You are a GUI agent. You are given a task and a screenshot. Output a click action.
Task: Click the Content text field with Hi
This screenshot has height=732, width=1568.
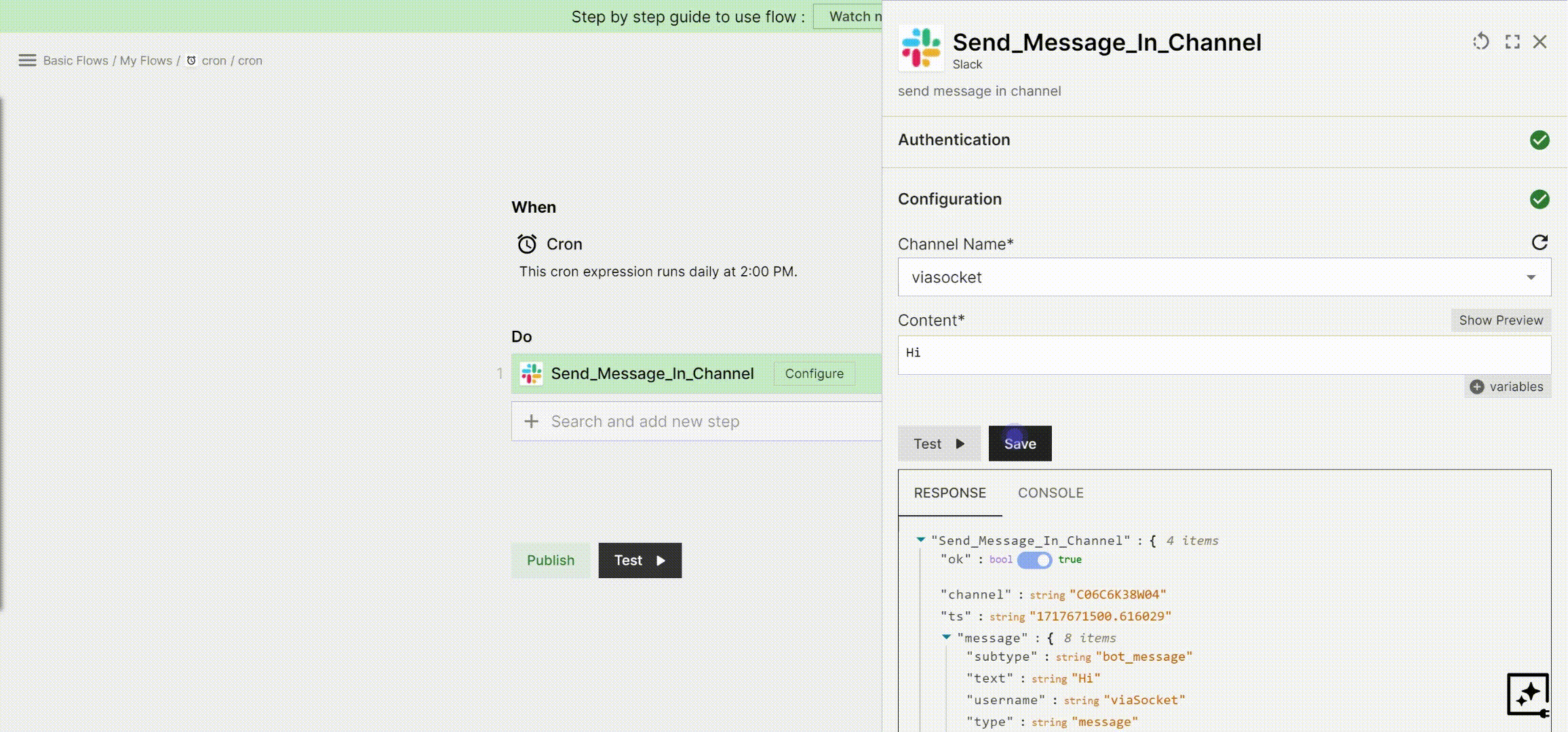(1224, 355)
